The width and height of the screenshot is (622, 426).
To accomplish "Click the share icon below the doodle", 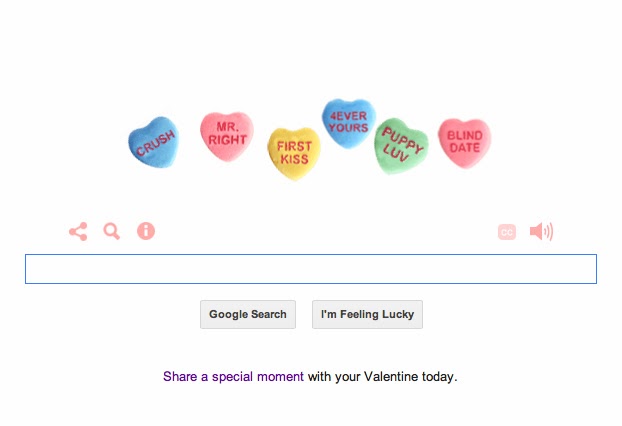I will [x=78, y=232].
